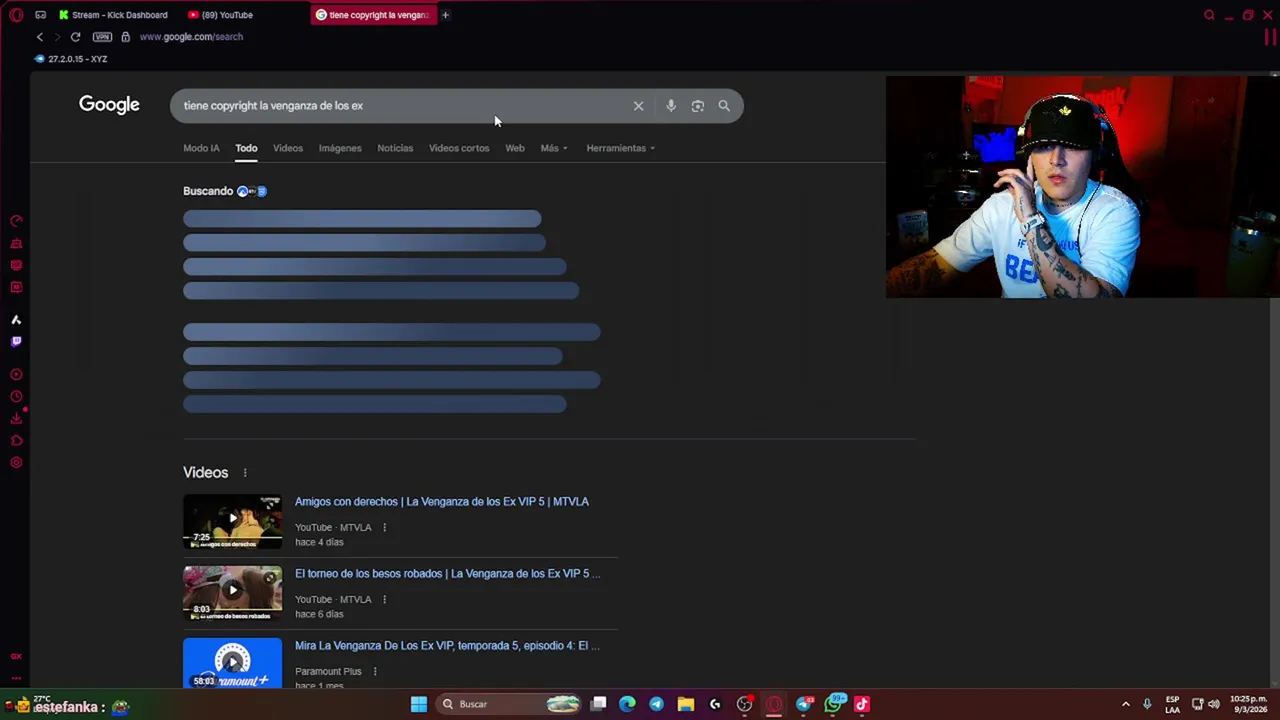
Task: Search by image with the camera icon
Action: [698, 106]
